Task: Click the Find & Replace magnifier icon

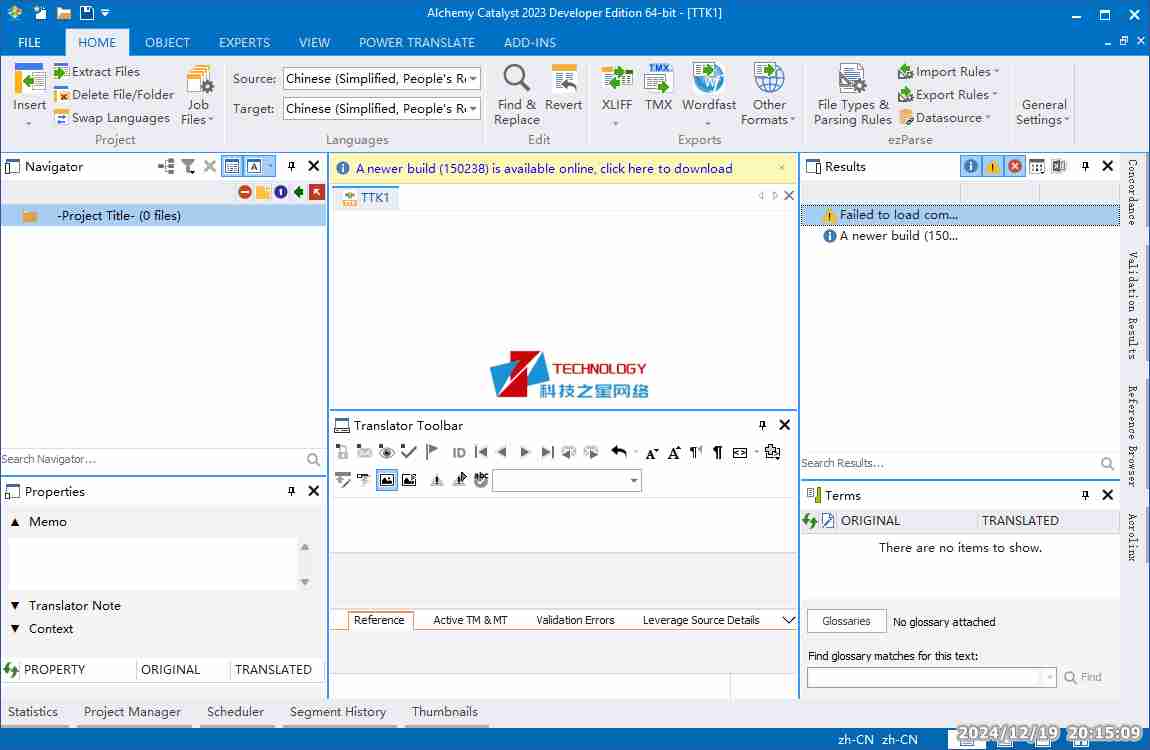Action: [516, 79]
